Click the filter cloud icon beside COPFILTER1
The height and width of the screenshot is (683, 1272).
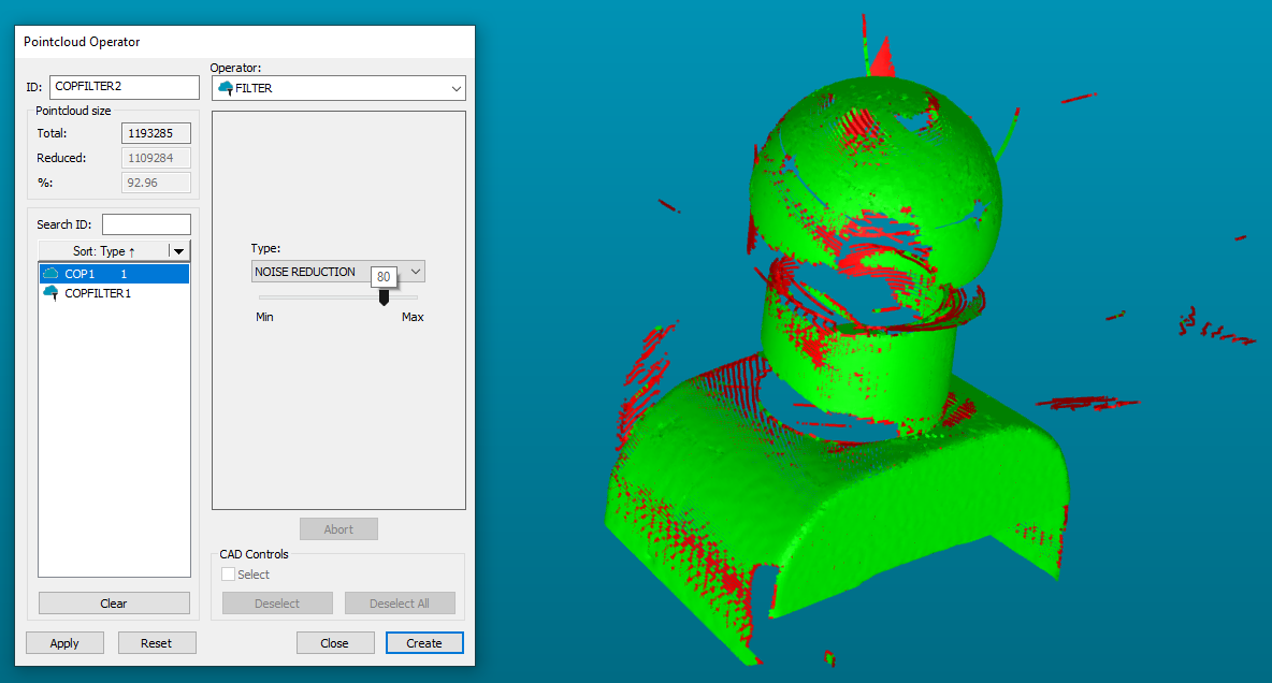pyautogui.click(x=51, y=293)
